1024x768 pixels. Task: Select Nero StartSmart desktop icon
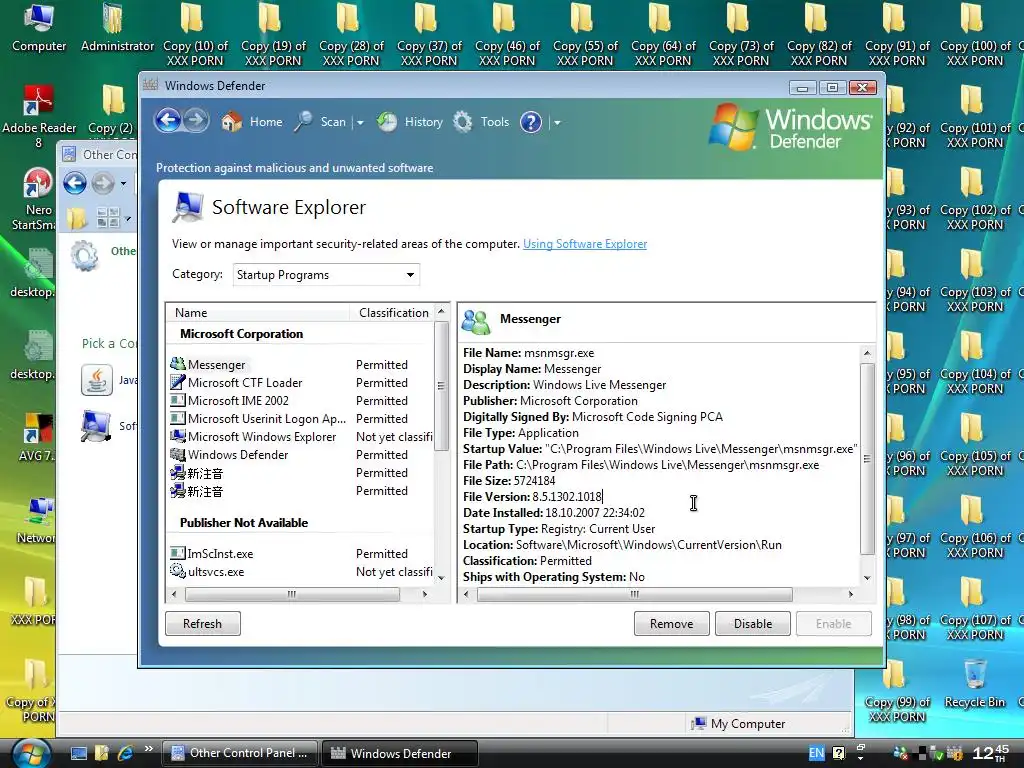click(37, 199)
